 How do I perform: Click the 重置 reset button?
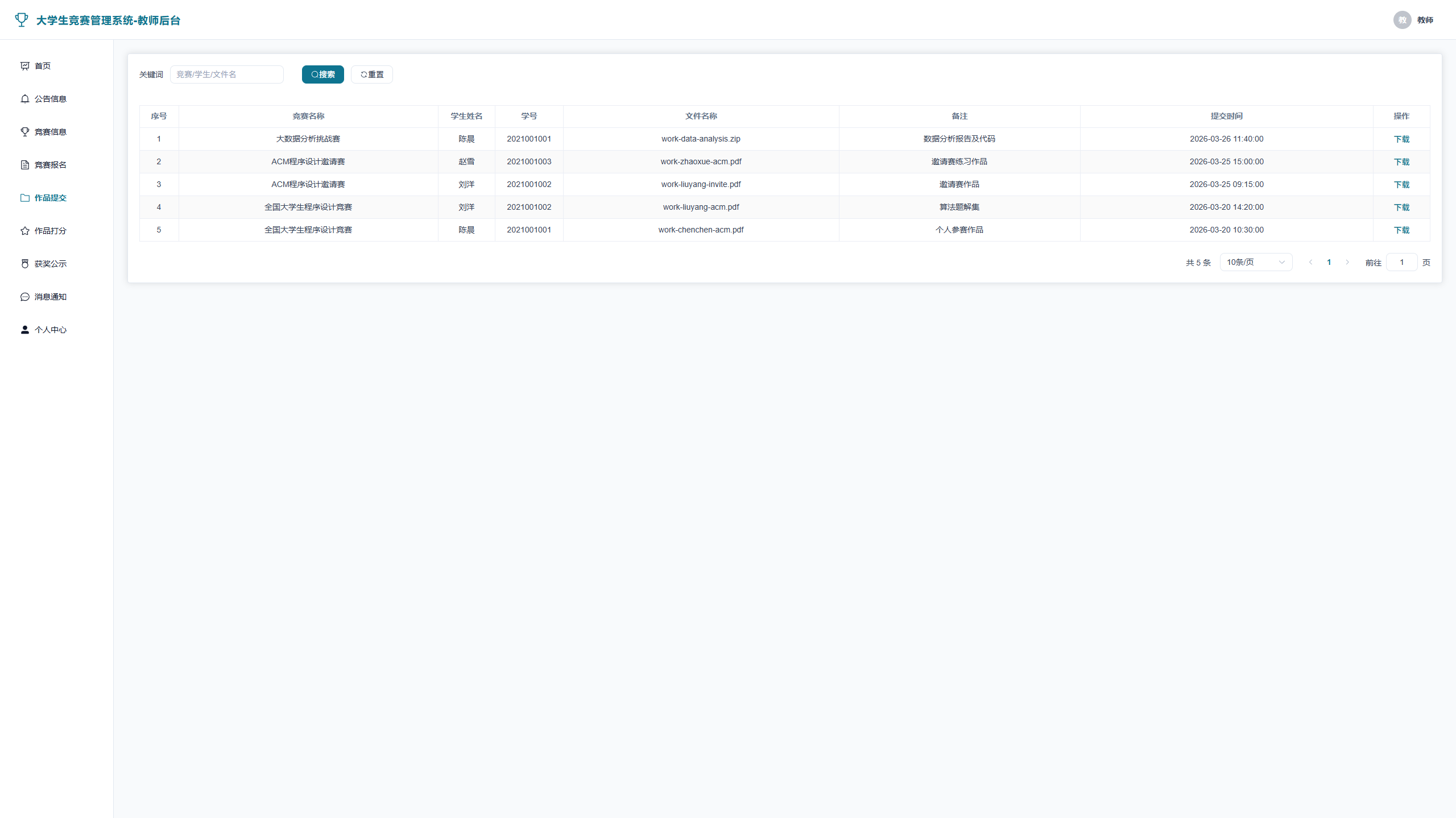[371, 74]
